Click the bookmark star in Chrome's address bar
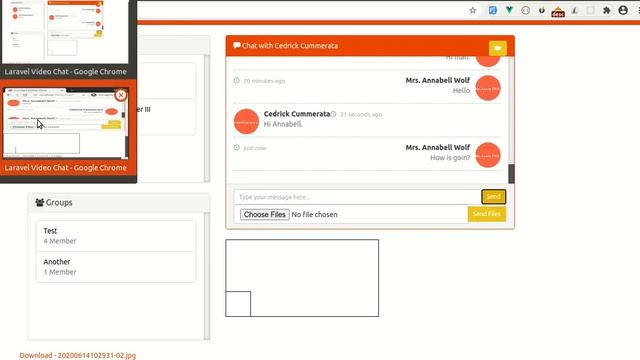 pyautogui.click(x=473, y=11)
